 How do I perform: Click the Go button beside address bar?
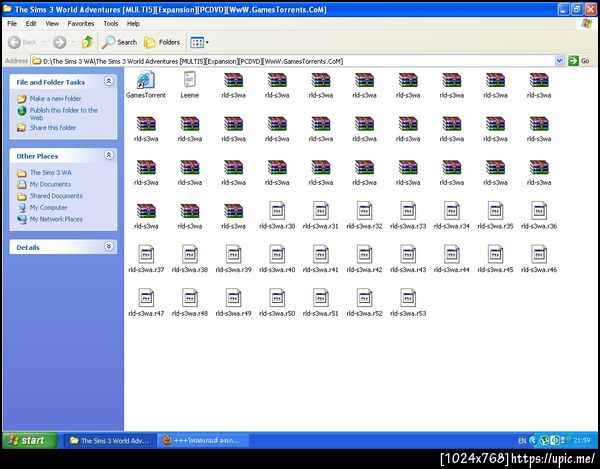tap(579, 61)
